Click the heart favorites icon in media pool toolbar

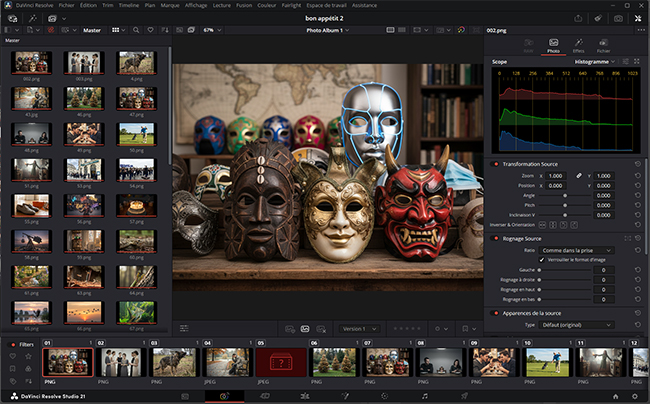pyautogui.click(x=150, y=30)
